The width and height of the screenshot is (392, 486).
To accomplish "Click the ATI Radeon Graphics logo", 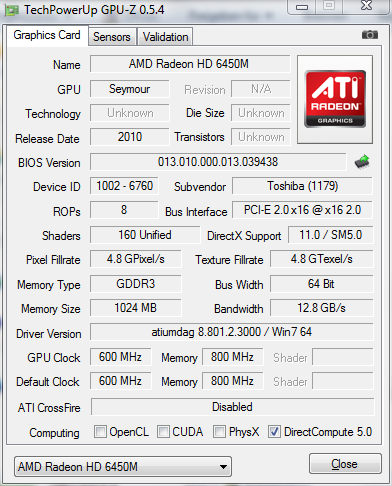I will click(x=335, y=99).
